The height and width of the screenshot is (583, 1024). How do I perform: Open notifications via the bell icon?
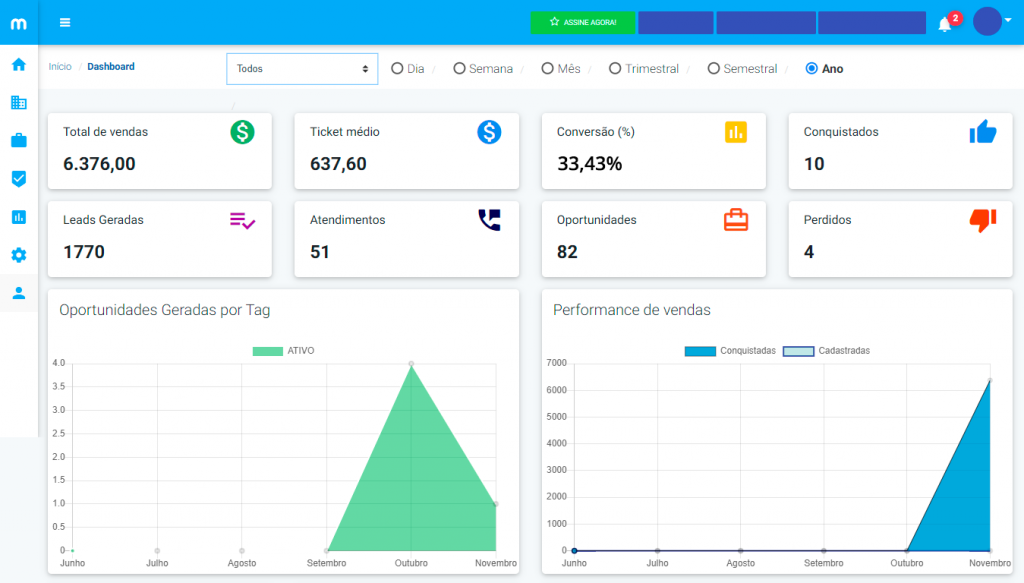946,22
